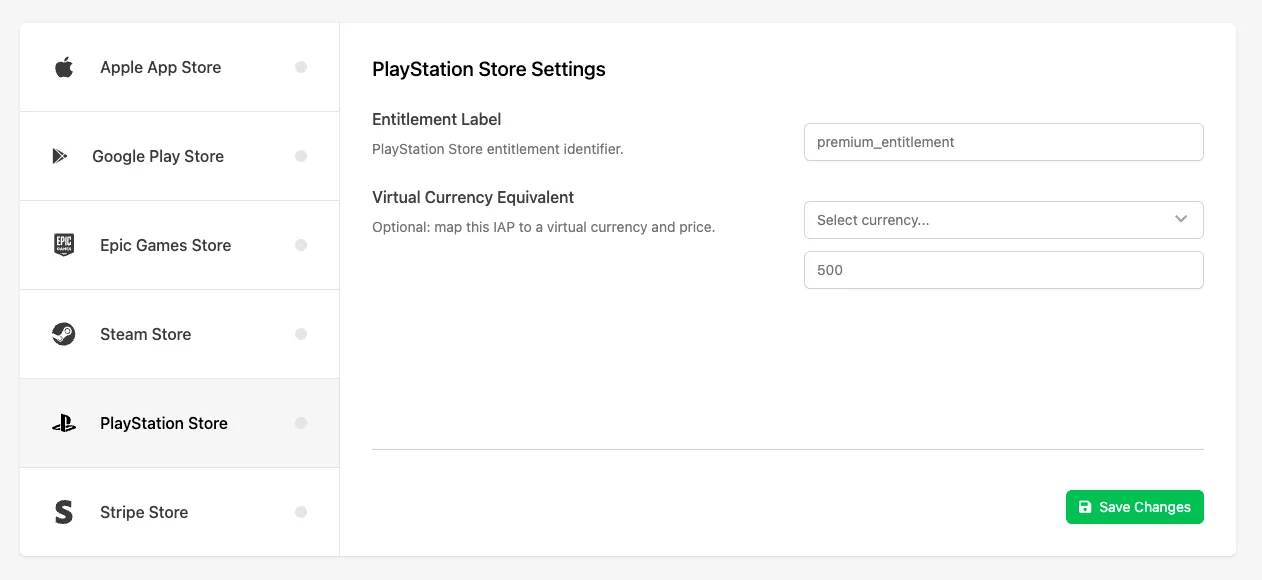Click the Epic Games shield icon
Screen dimensions: 1262x580
point(64,245)
